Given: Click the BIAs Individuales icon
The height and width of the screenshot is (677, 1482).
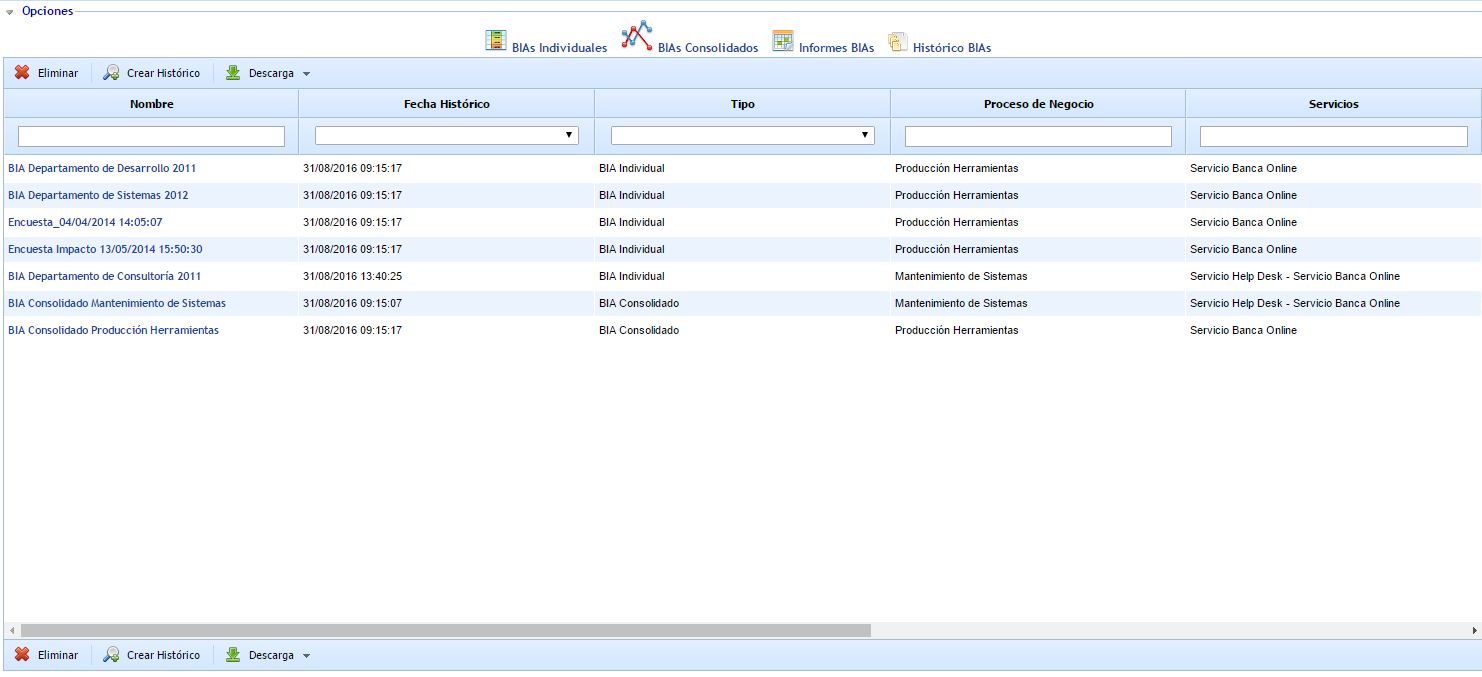Looking at the screenshot, I should coord(495,41).
